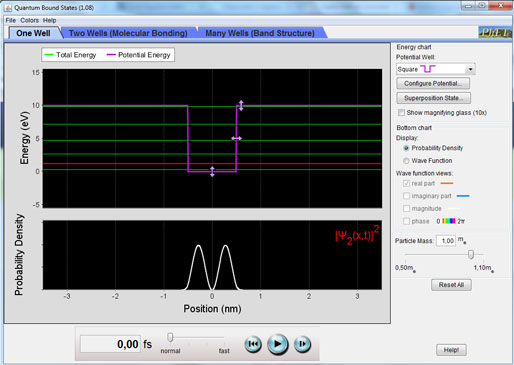Click the Potential Energy legend entry
This screenshot has width=514, height=365.
coord(138,55)
